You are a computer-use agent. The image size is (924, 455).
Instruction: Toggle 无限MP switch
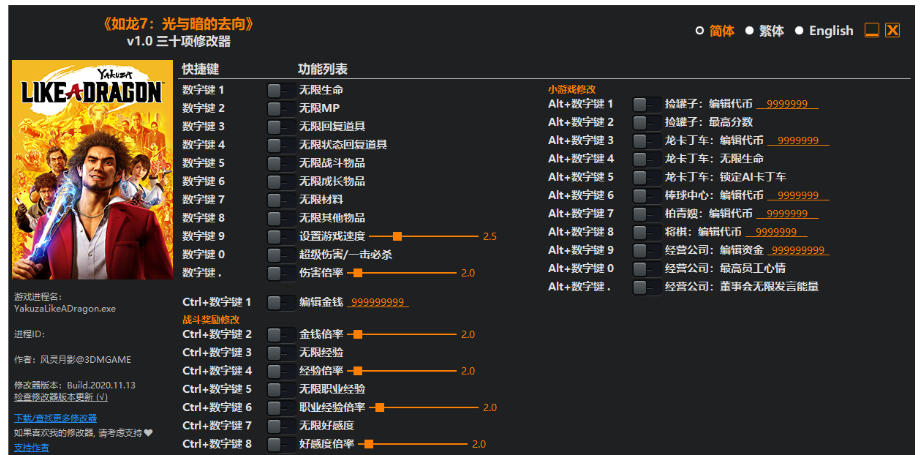280,108
